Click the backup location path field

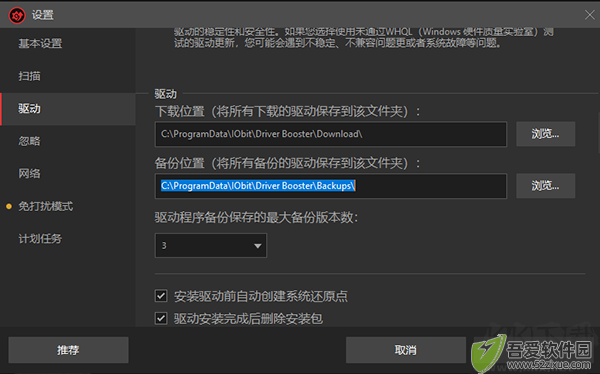tap(331, 186)
